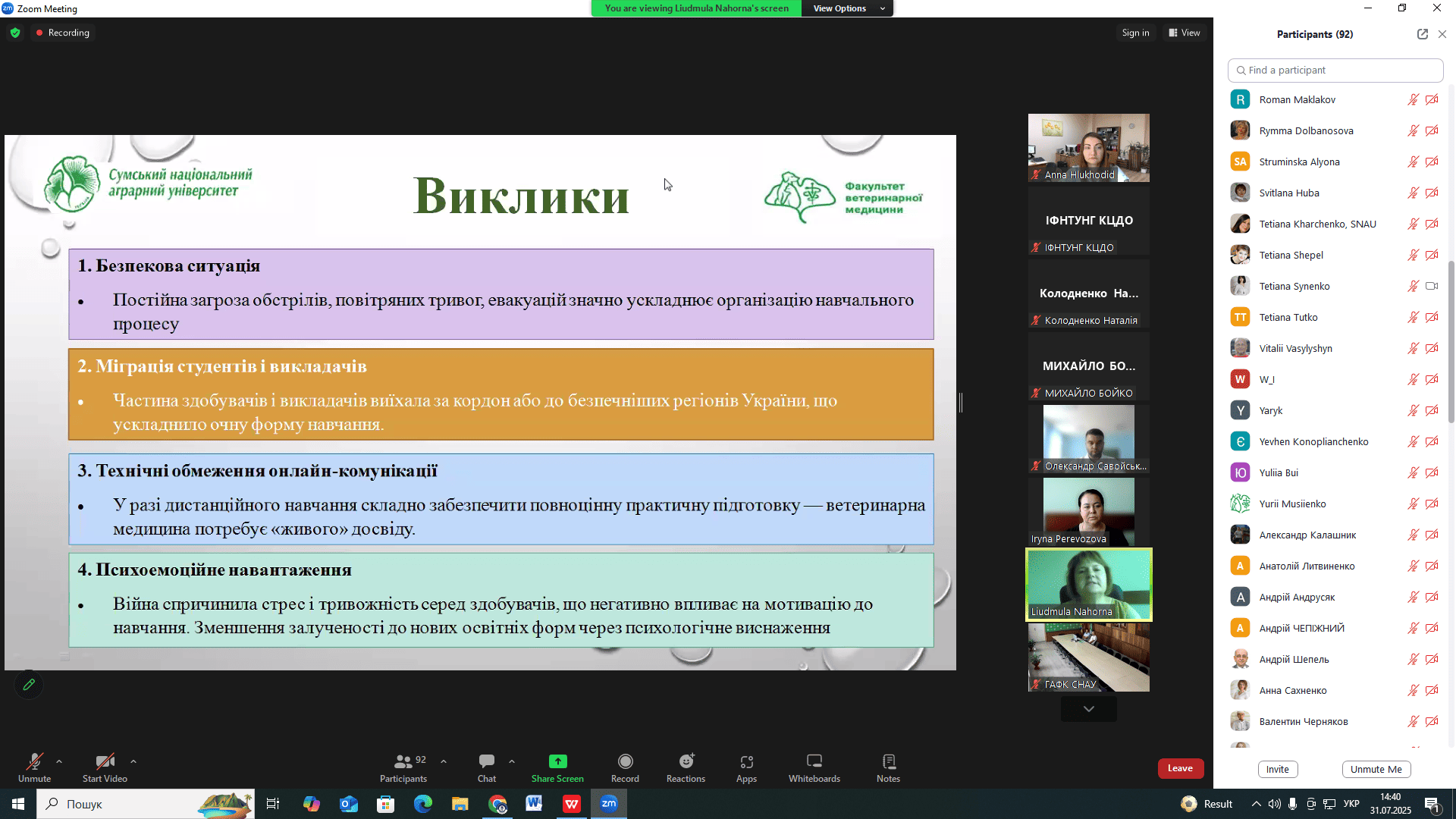Select ГАФК СНАУ video thumbnail
Viewport: 1456px width, 819px height.
click(x=1089, y=657)
